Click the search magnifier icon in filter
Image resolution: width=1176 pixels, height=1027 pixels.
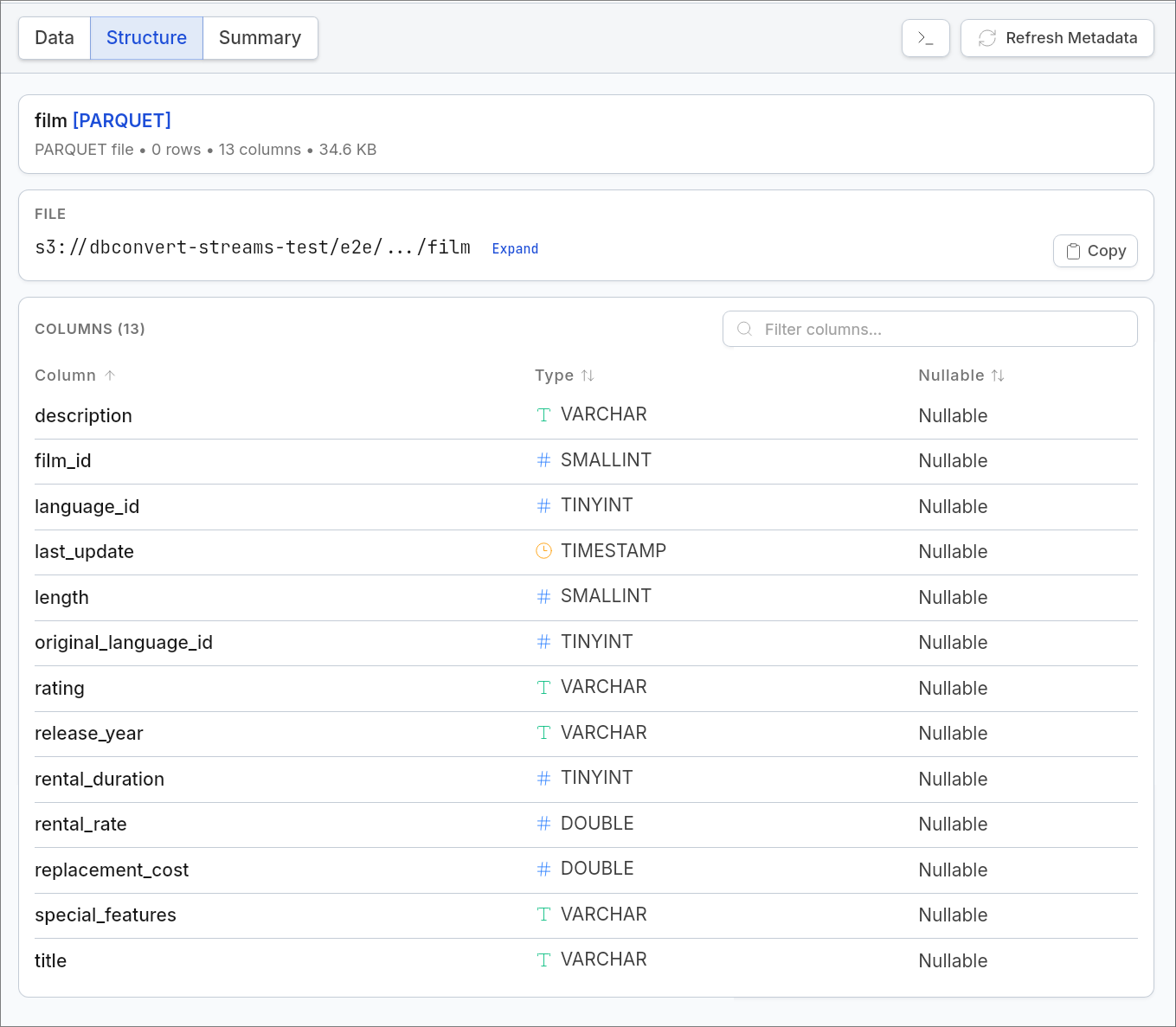coord(744,329)
